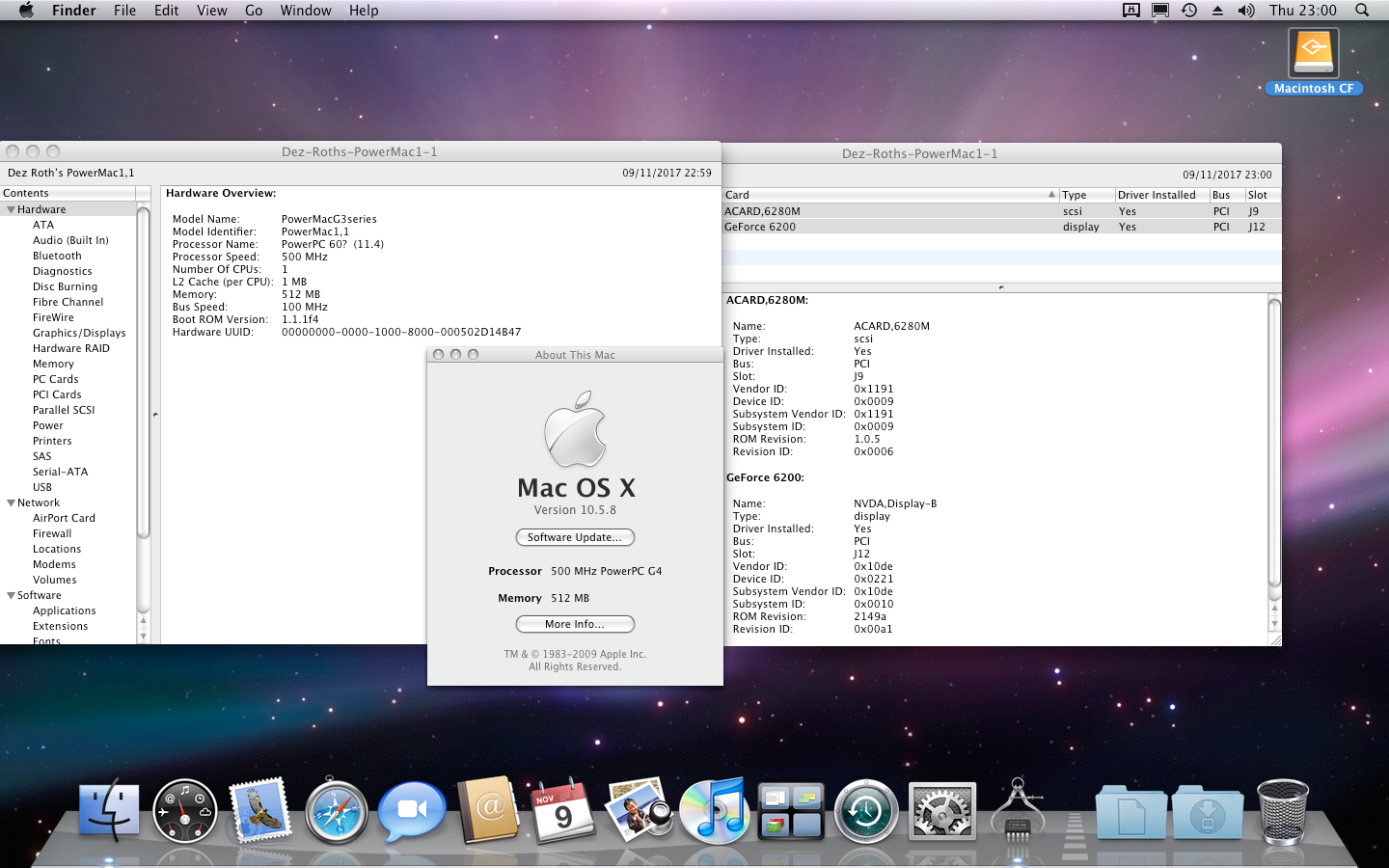Image resolution: width=1389 pixels, height=868 pixels.
Task: Open iCal calendar icon in Dock
Action: [563, 811]
